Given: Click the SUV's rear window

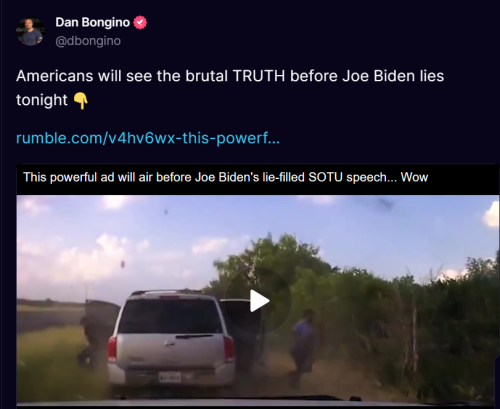Looking at the screenshot, I should click(171, 316).
